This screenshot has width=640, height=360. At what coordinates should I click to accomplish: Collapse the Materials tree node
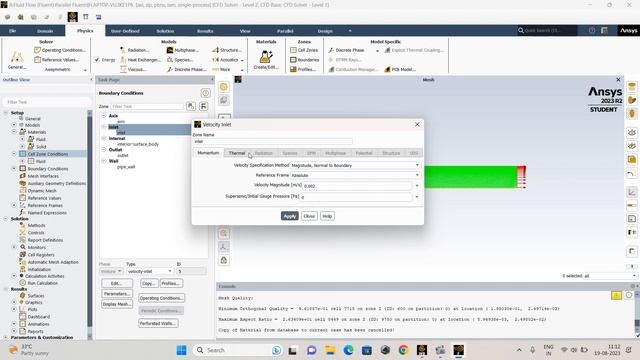[x=14, y=132]
